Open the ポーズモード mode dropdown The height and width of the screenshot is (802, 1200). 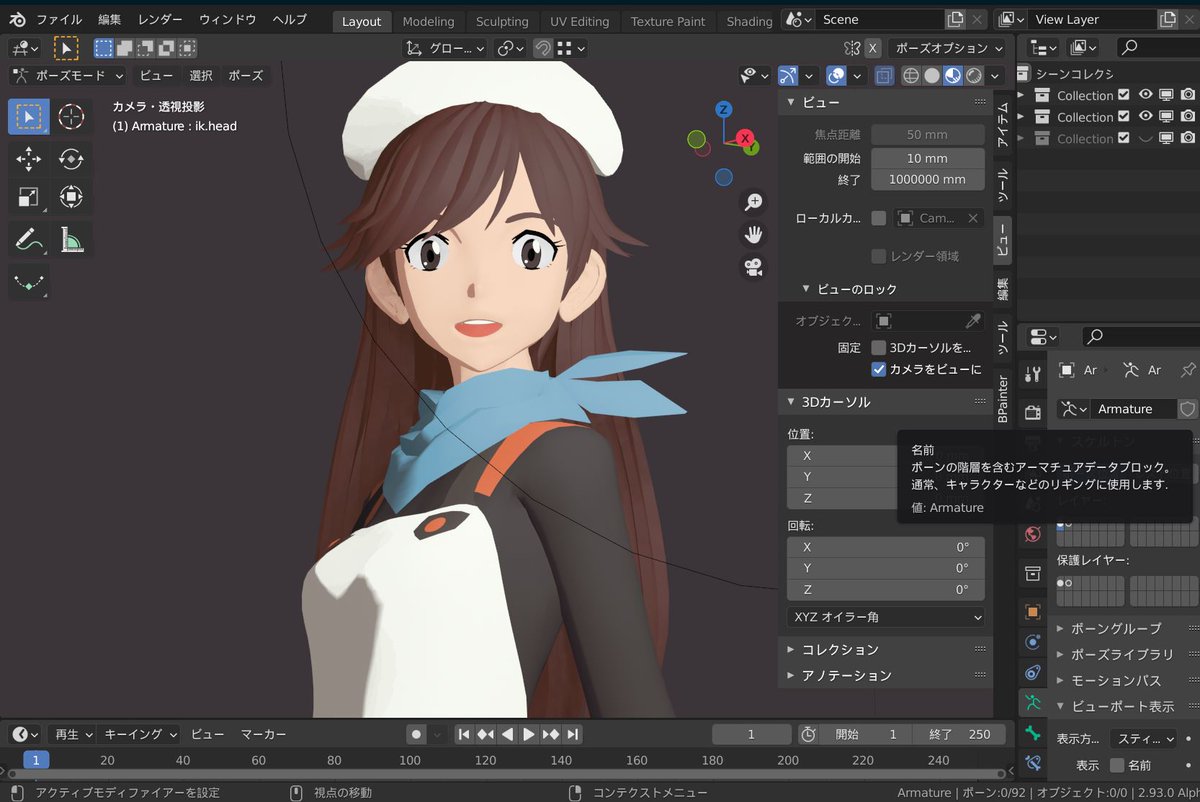(x=67, y=75)
